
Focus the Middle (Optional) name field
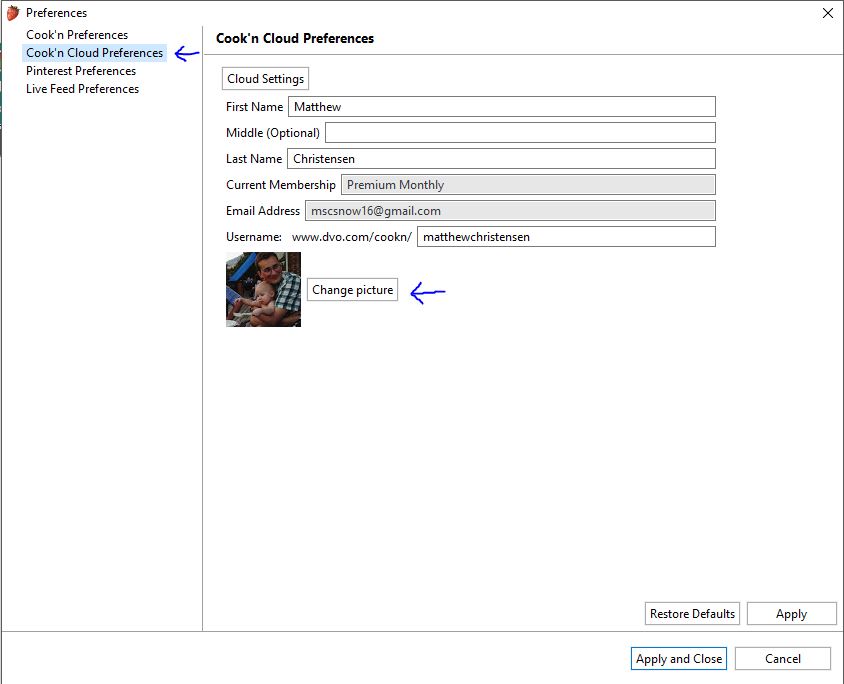520,132
